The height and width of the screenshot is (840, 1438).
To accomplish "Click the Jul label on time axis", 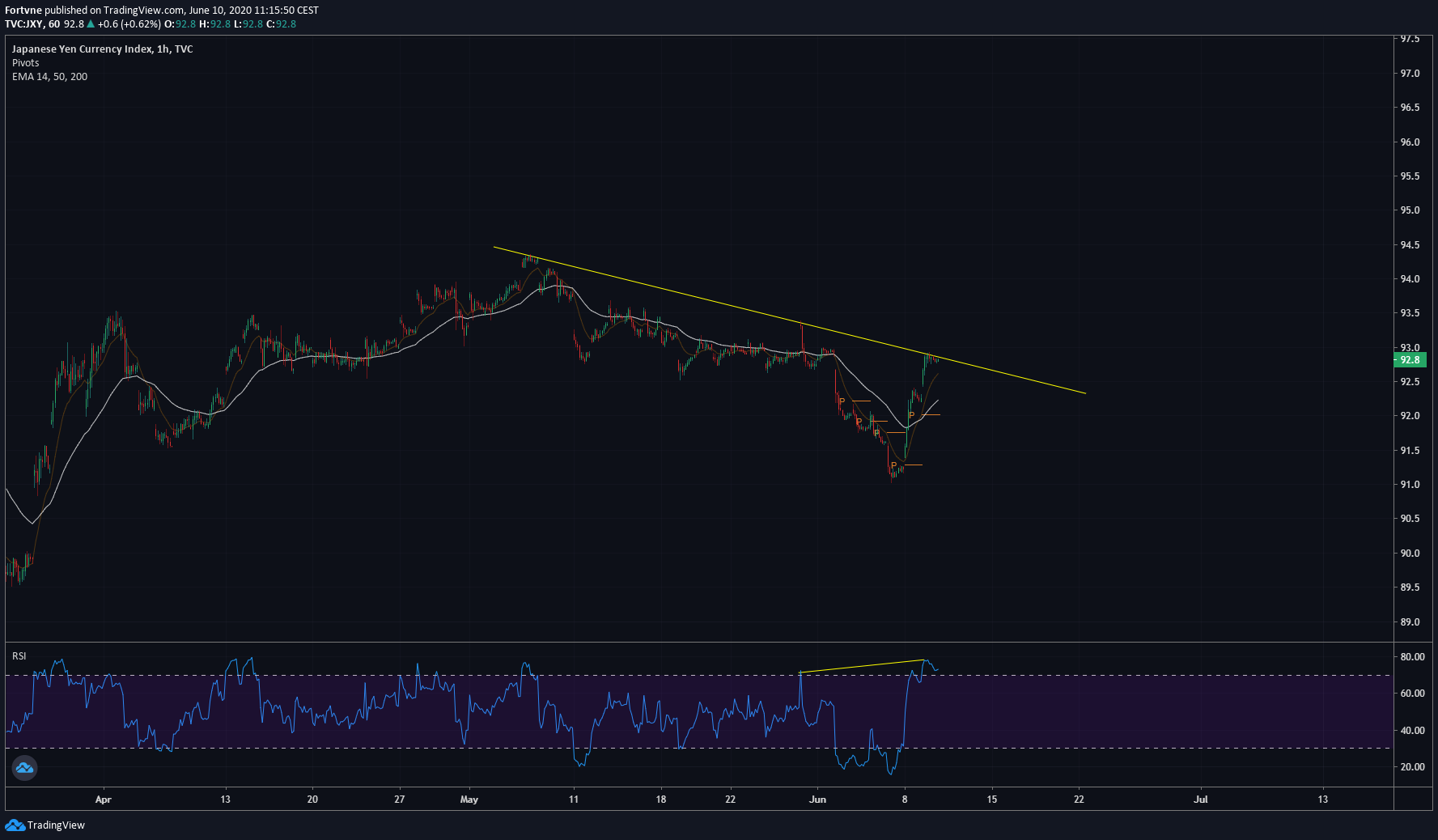I will 1201,800.
